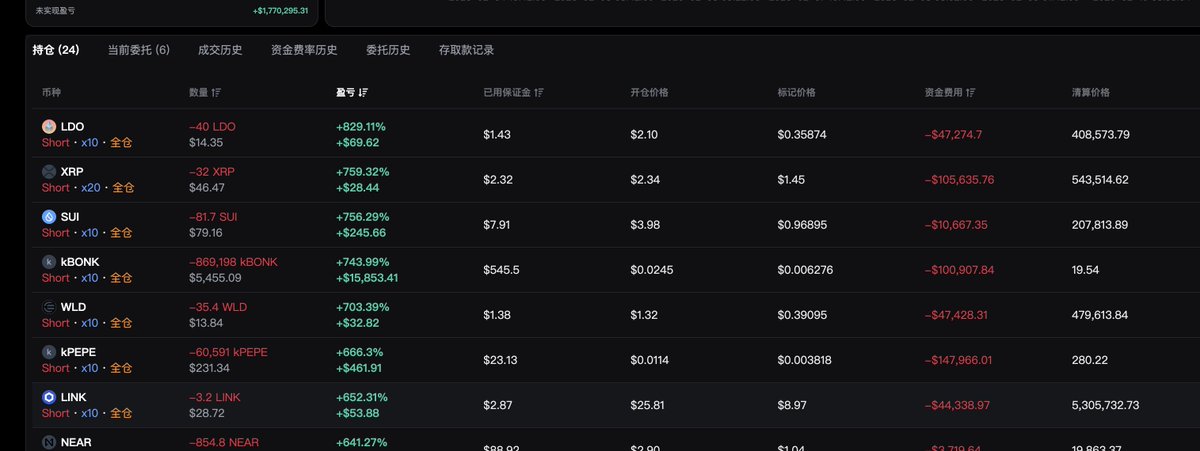Screen dimensions: 1200x451
Task: Click kBONK margin value $545.5
Action: coord(500,270)
